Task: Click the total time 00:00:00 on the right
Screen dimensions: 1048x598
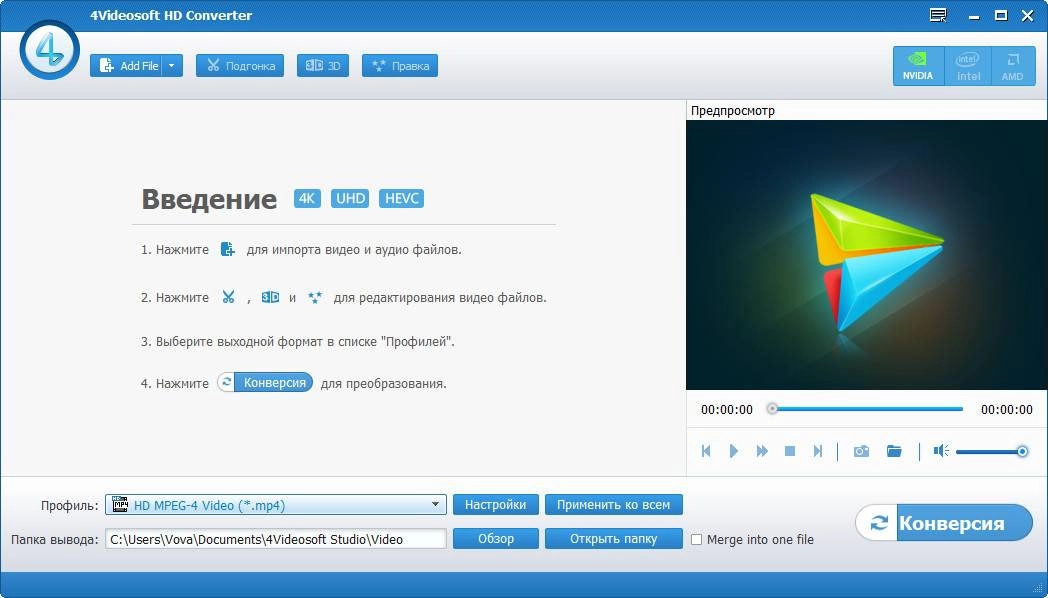Action: coord(1007,410)
